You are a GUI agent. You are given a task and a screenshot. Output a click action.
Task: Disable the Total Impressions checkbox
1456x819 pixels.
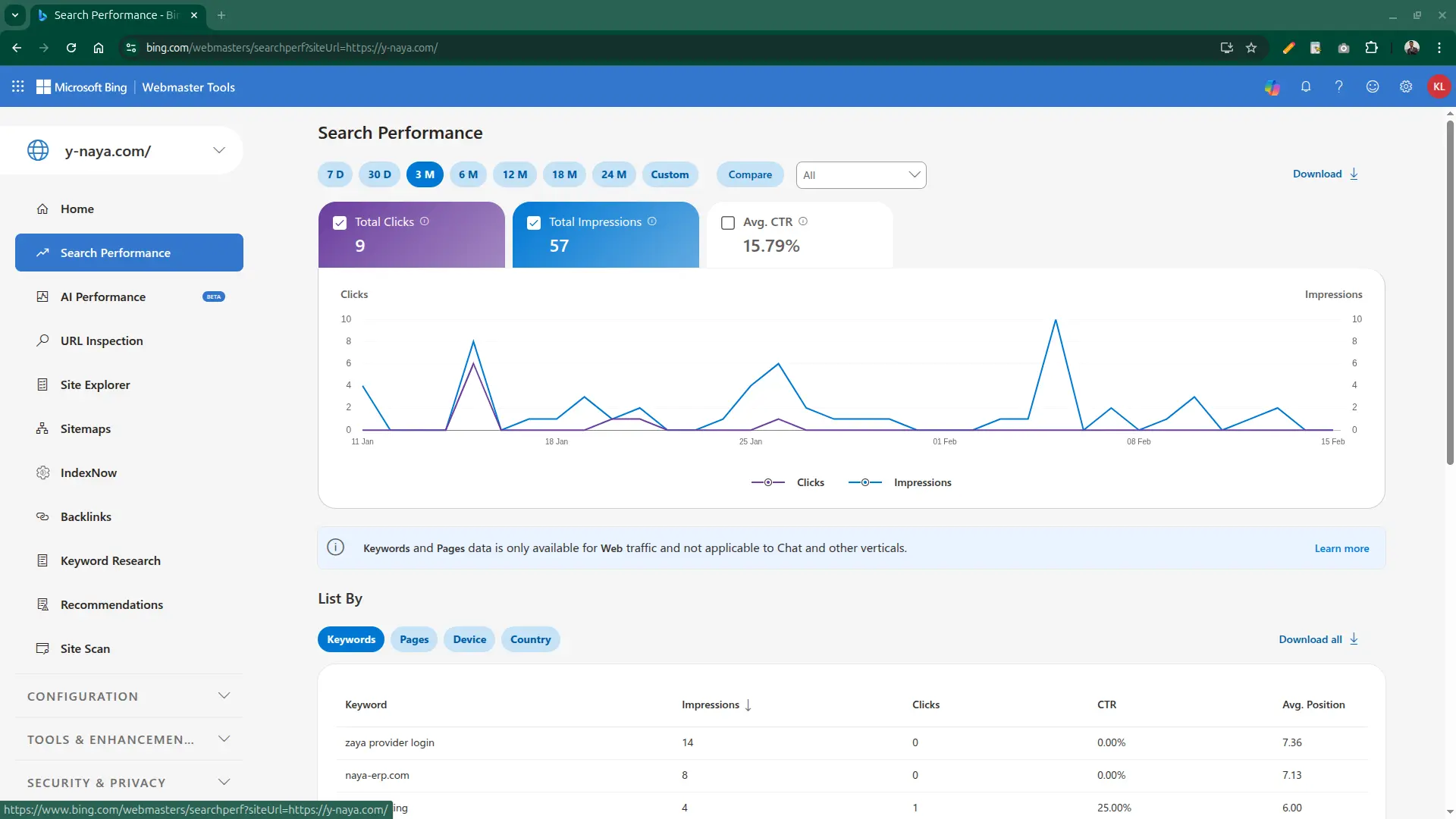click(534, 222)
